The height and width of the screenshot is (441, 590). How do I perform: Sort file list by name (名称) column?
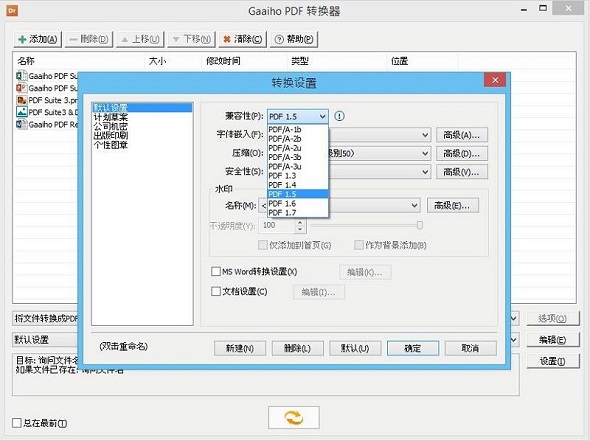tap(79, 61)
